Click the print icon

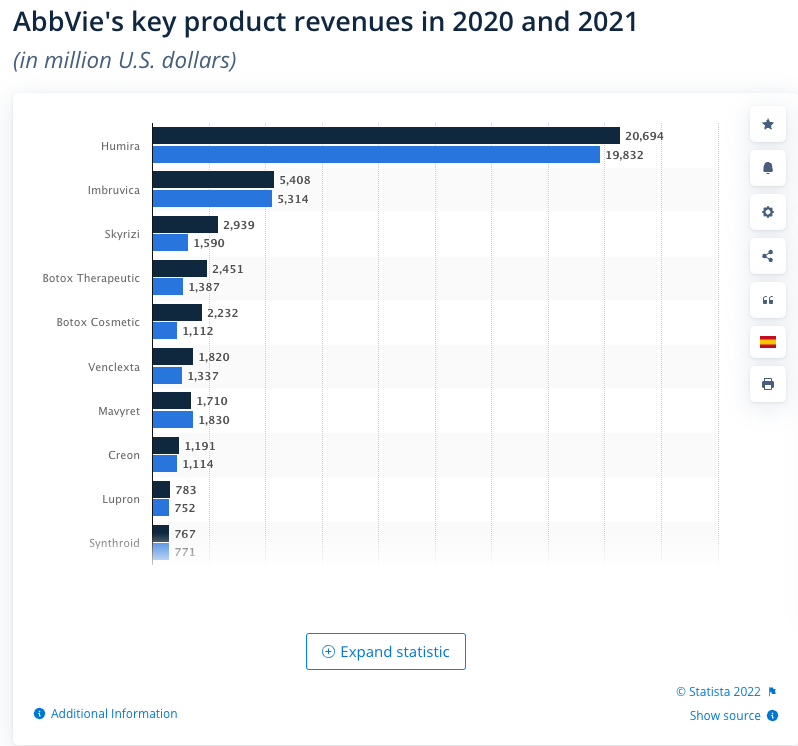click(767, 384)
